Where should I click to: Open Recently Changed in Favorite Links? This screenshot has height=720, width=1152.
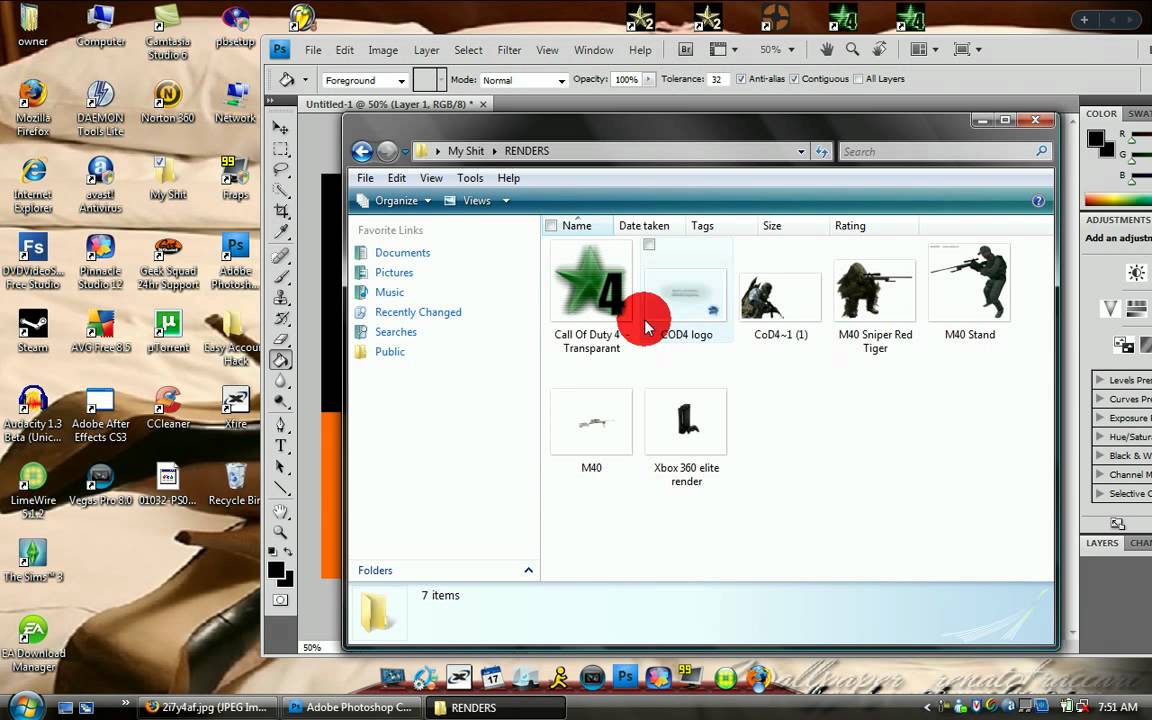(x=418, y=312)
